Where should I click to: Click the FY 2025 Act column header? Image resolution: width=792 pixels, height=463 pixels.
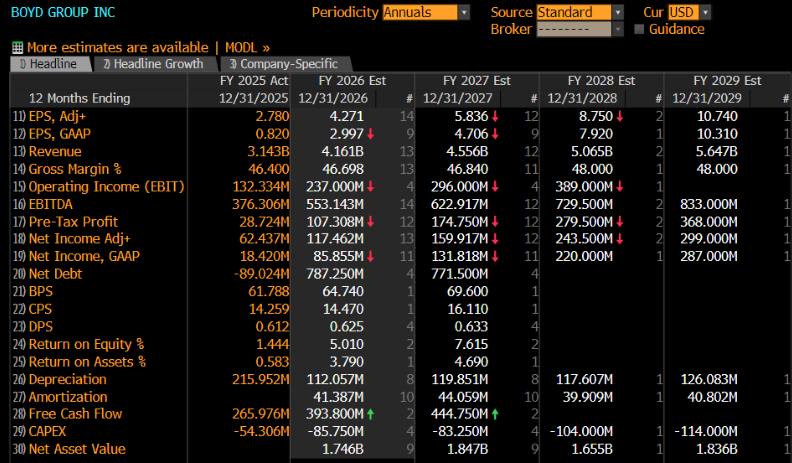(254, 81)
